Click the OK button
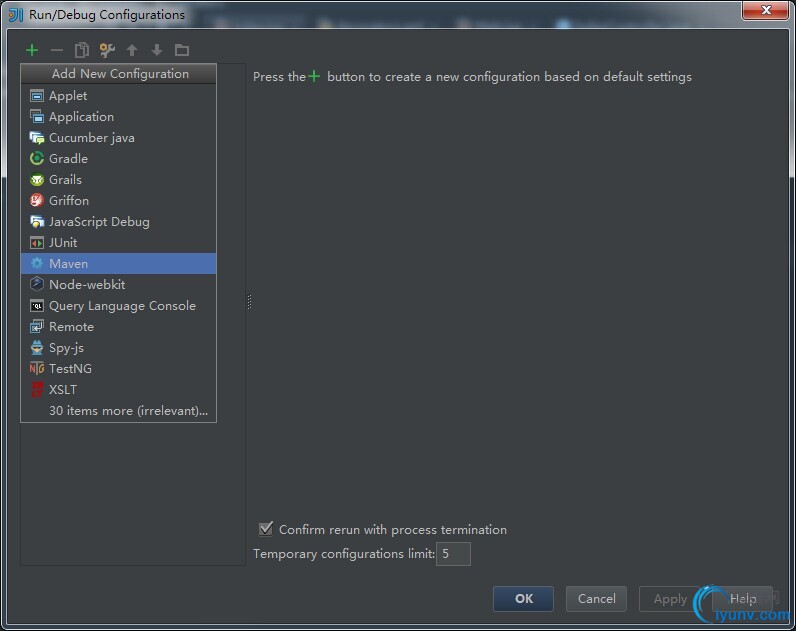 tap(523, 599)
